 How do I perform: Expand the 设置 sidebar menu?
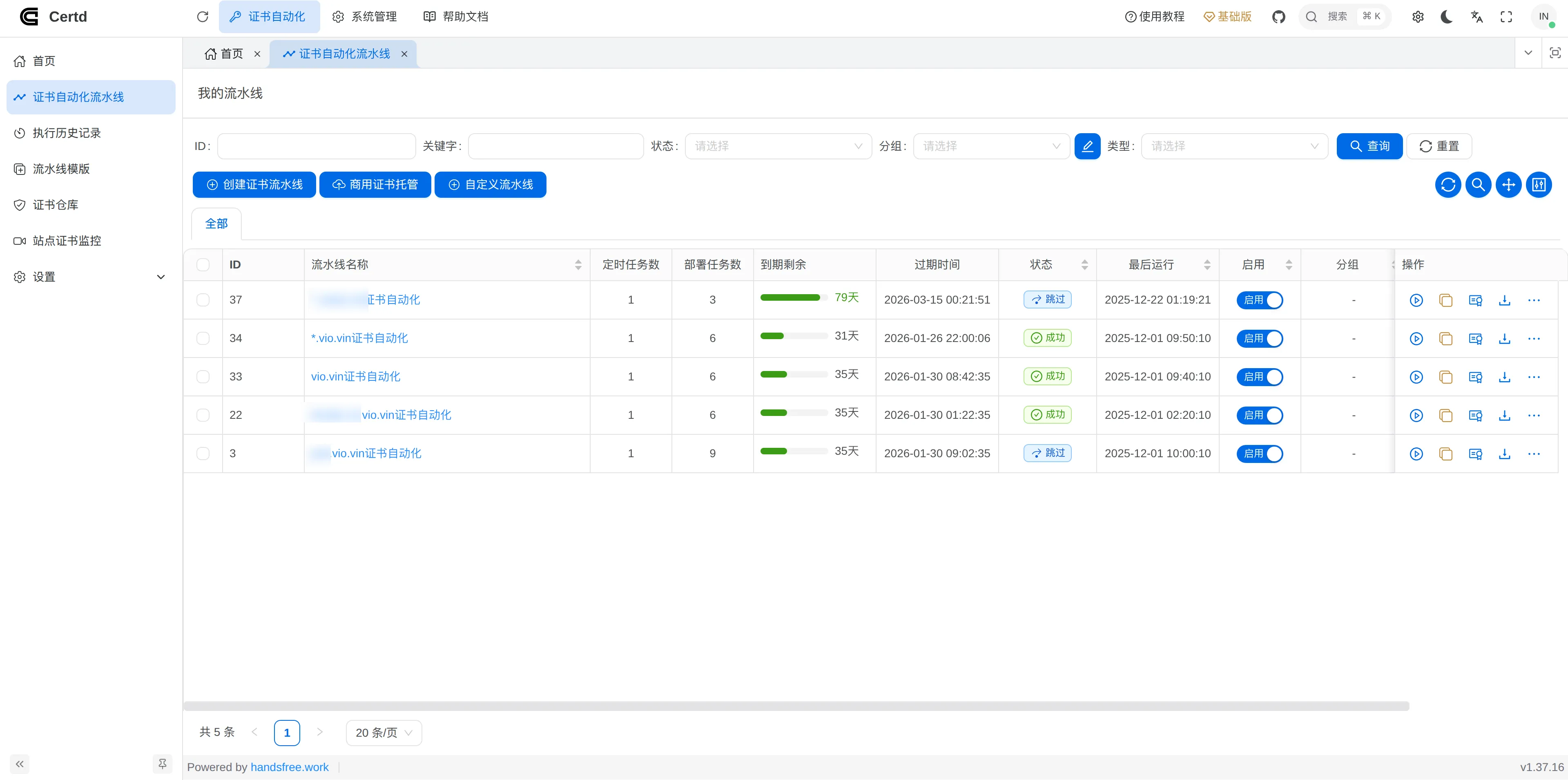click(x=90, y=277)
